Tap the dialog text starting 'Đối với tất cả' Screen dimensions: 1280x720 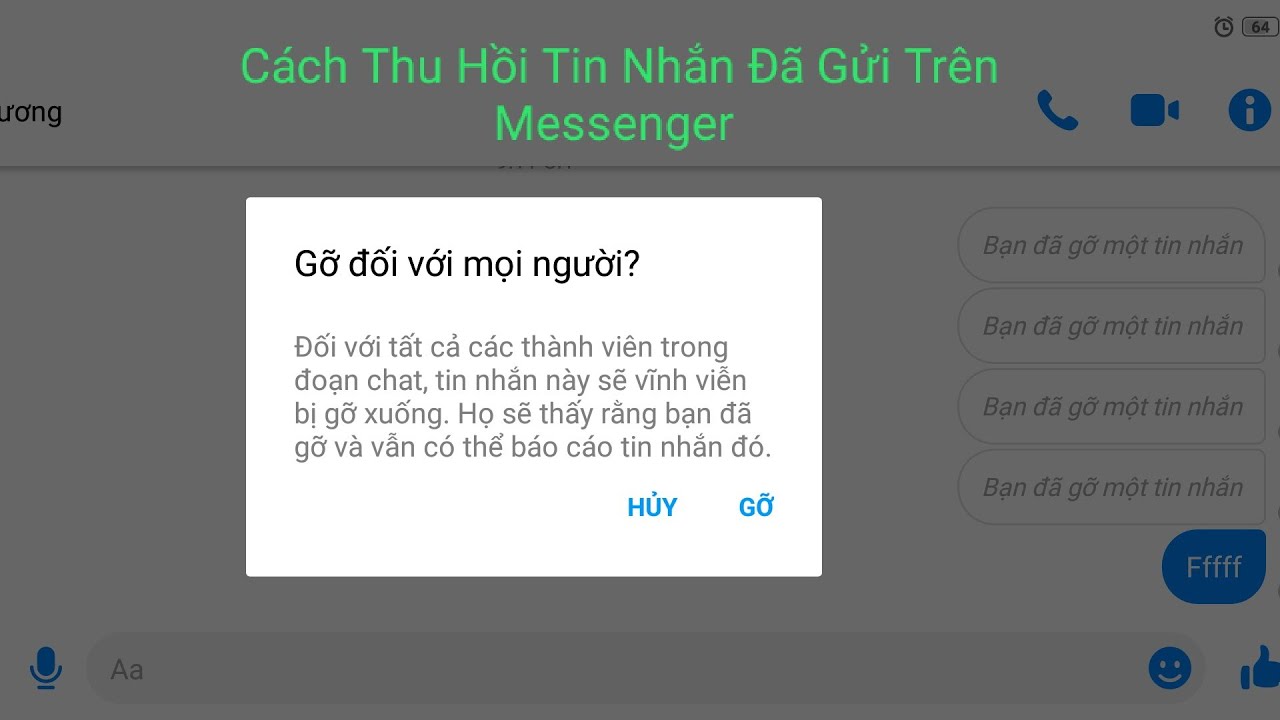pos(533,397)
